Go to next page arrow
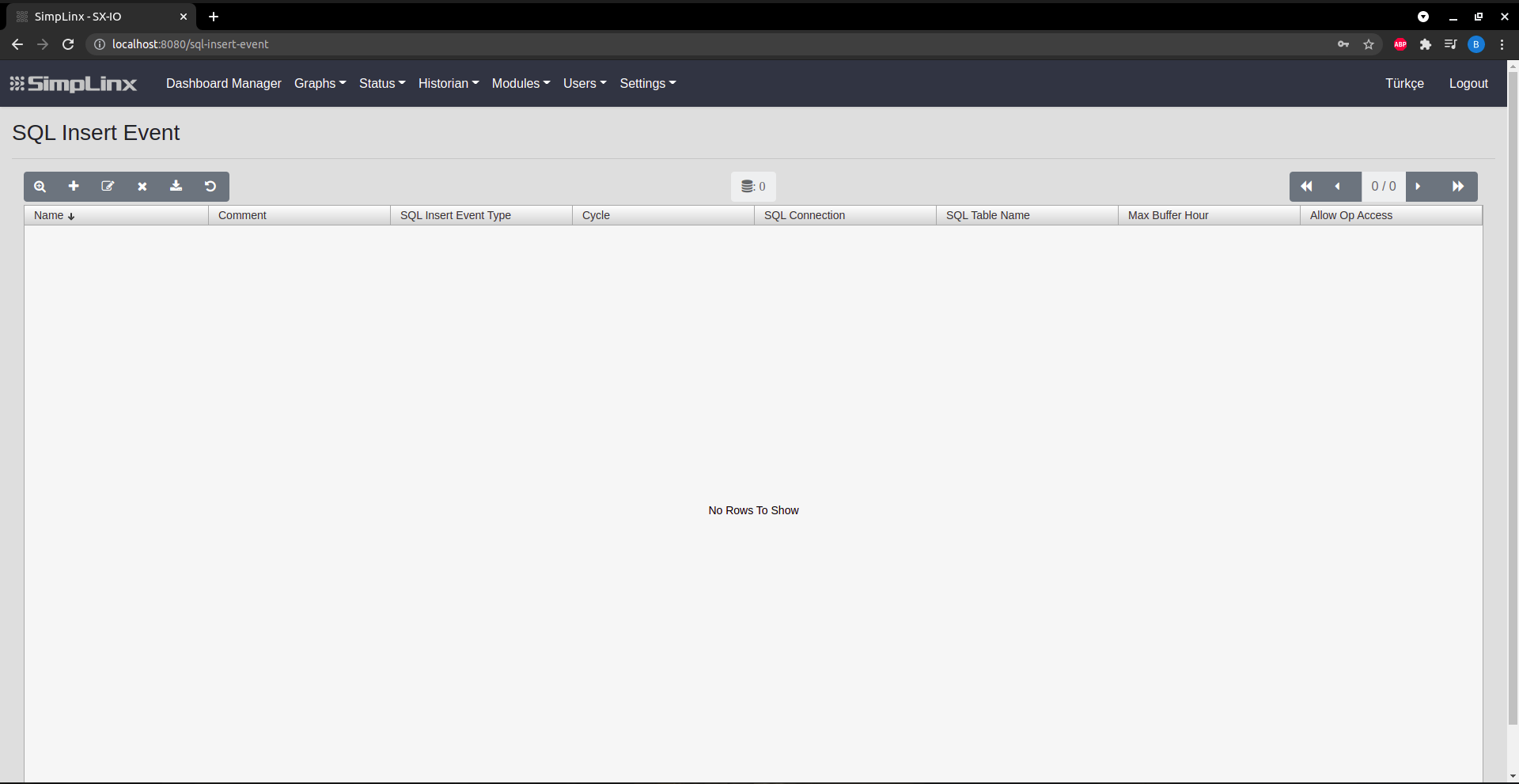The width and height of the screenshot is (1519, 784). pos(1418,187)
